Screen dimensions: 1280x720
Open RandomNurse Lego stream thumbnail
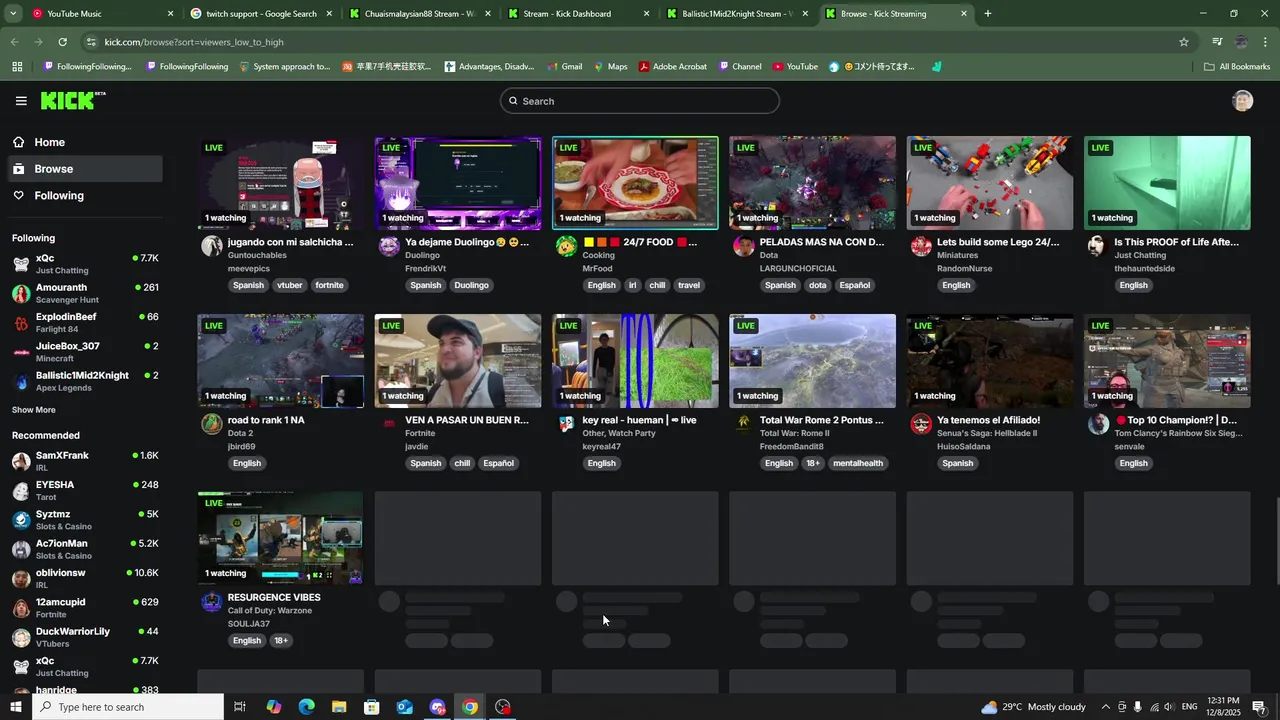pyautogui.click(x=990, y=183)
